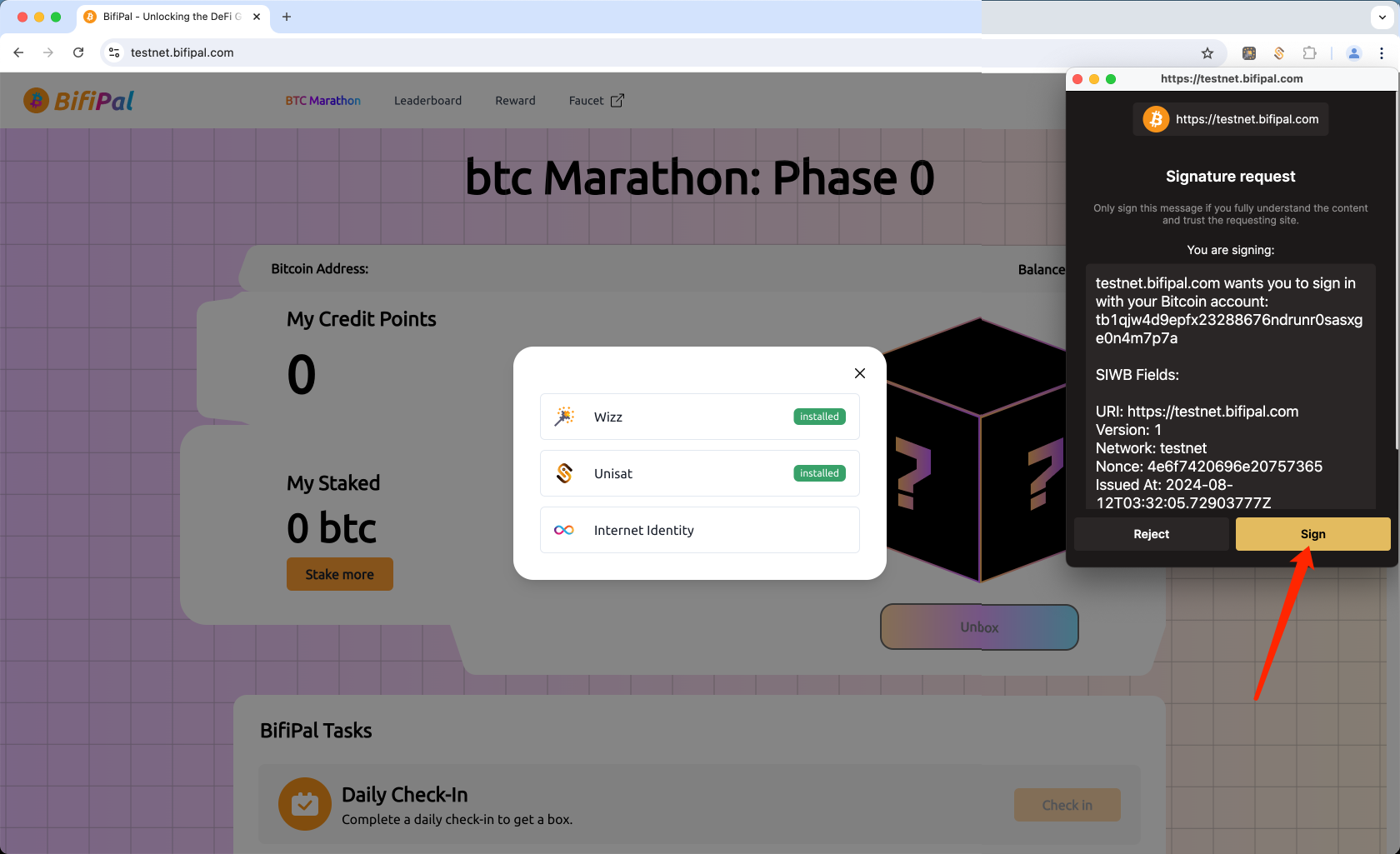Open the Reward menu item
1400x854 pixels.
pyautogui.click(x=515, y=101)
